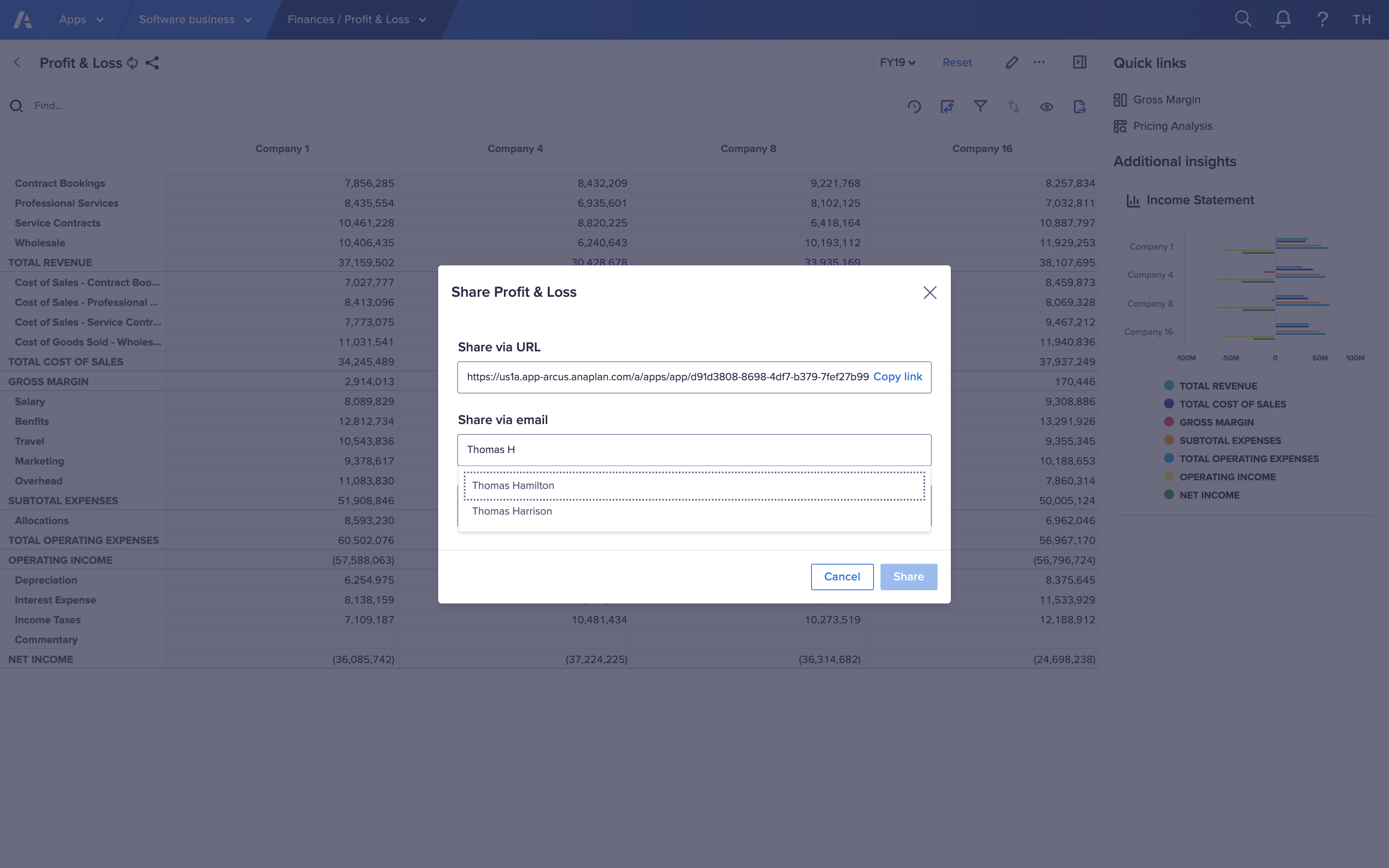Click the pencil edit icon
The width and height of the screenshot is (1389, 868).
click(1012, 62)
